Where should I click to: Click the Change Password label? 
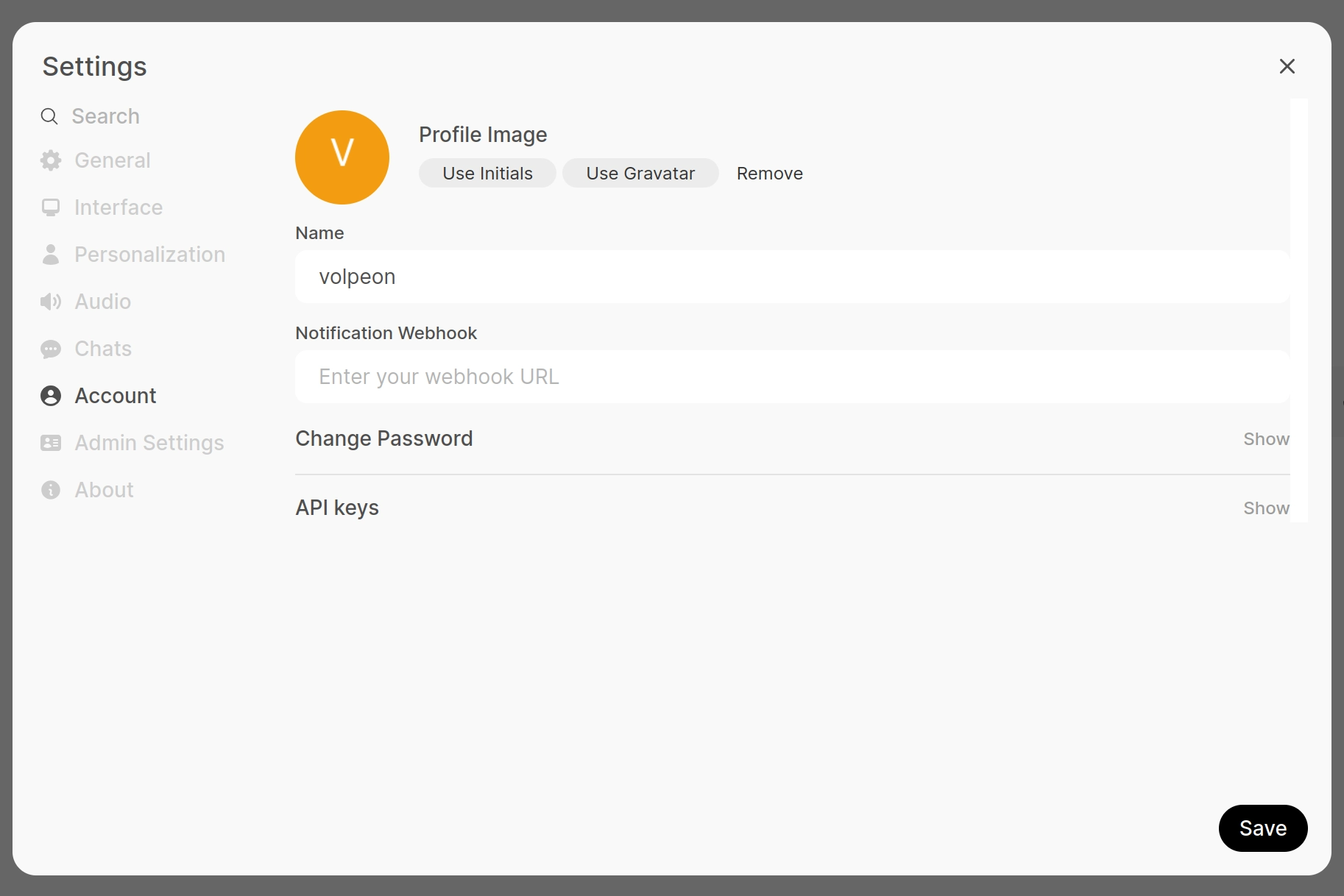pos(384,438)
